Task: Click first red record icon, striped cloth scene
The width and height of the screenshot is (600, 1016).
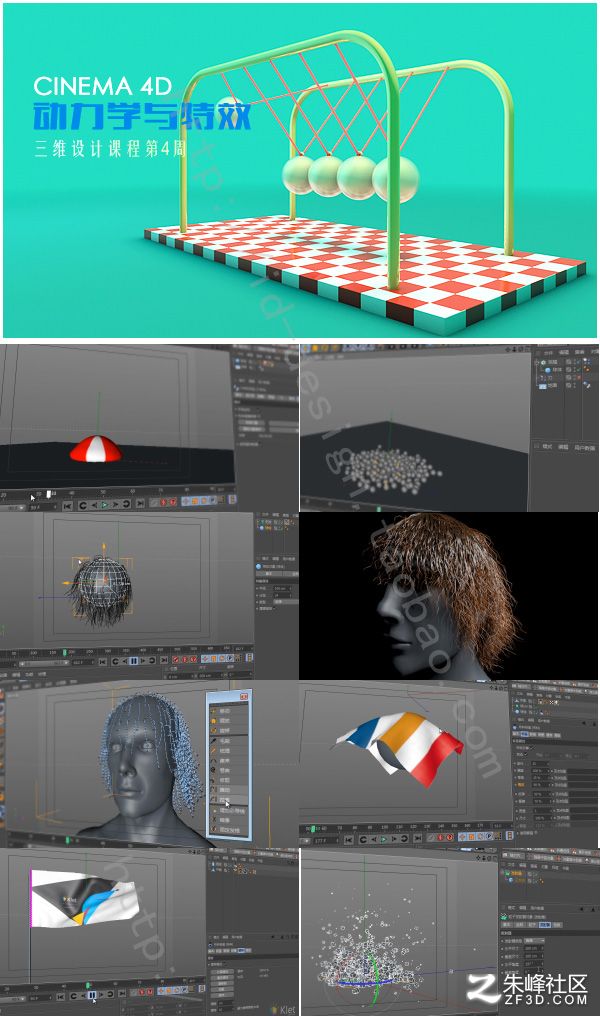Action: pyautogui.click(x=440, y=837)
